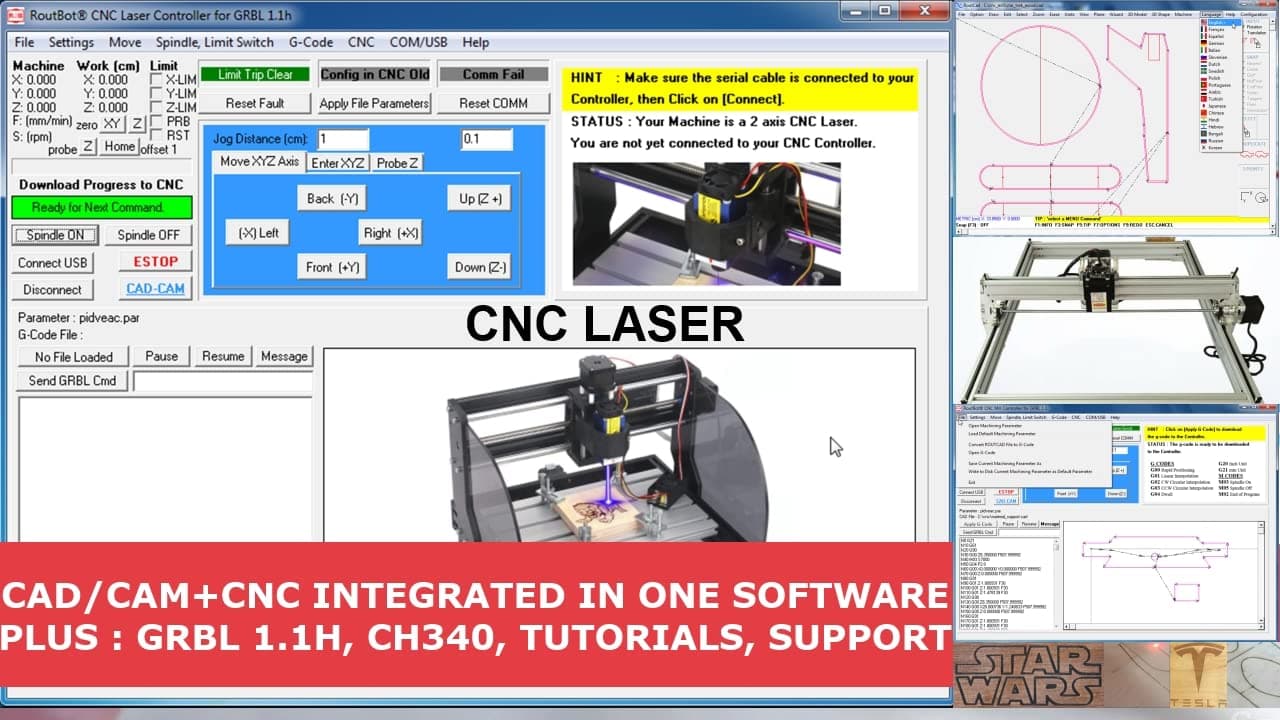Switch to the Probe Z tab
Image resolution: width=1280 pixels, height=720 pixels.
[x=397, y=163]
